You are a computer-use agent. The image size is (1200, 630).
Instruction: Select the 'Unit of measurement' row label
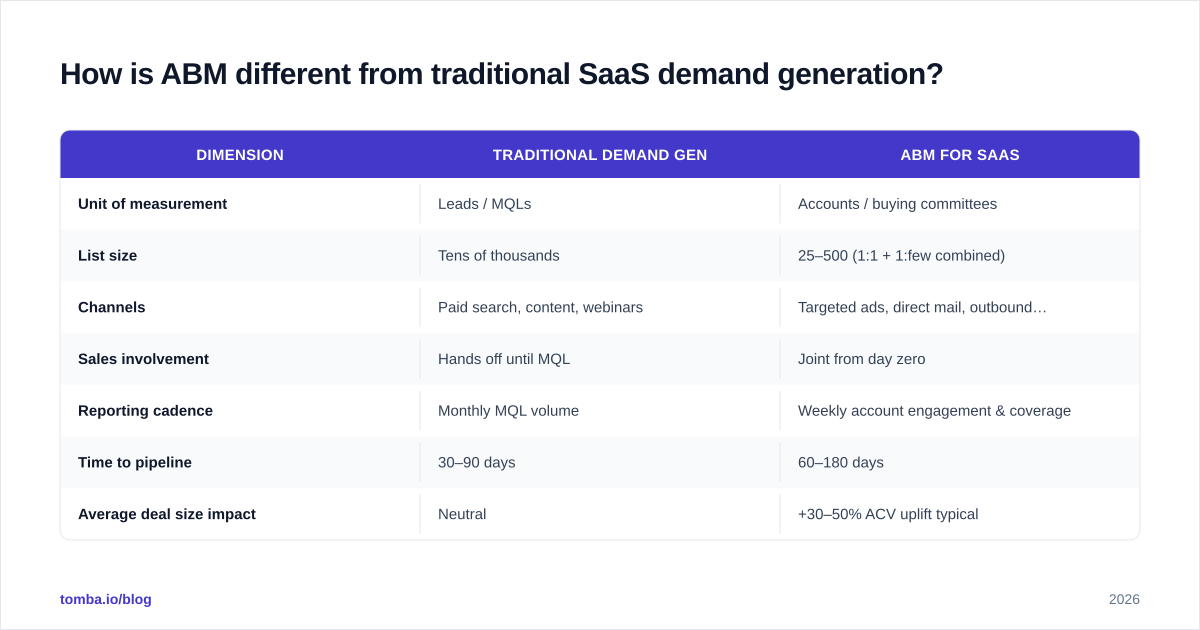152,204
